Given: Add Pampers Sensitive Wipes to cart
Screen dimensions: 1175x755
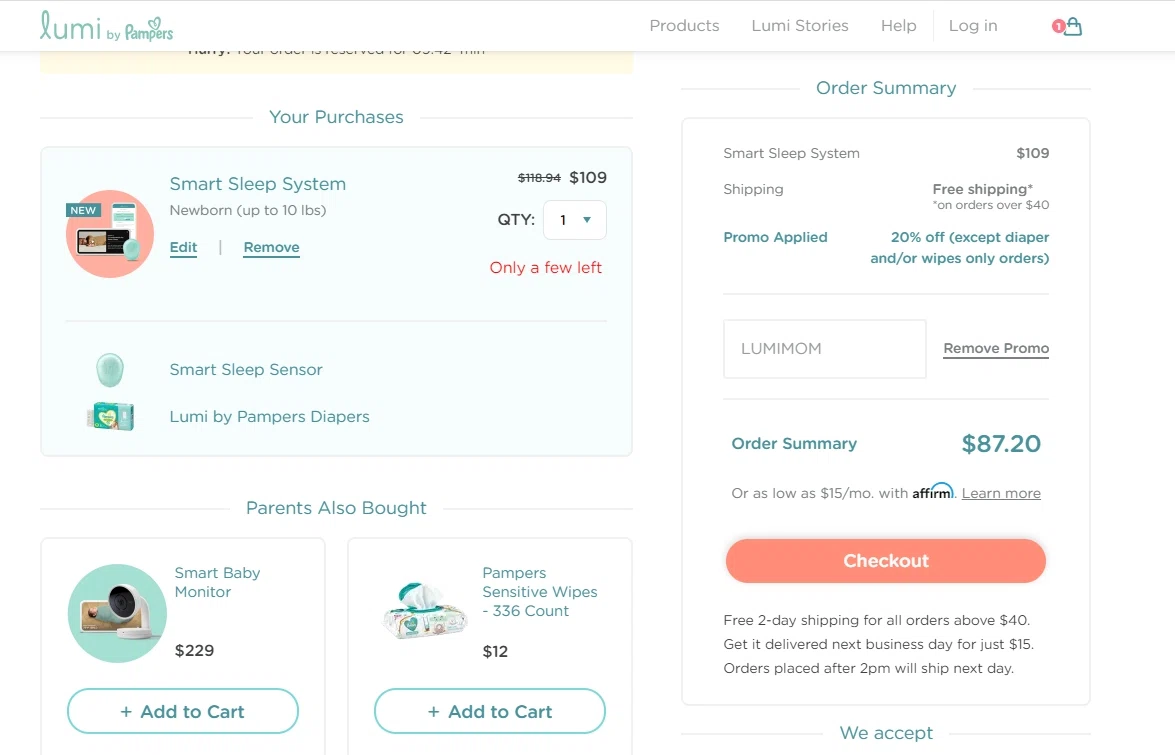Looking at the screenshot, I should 490,711.
